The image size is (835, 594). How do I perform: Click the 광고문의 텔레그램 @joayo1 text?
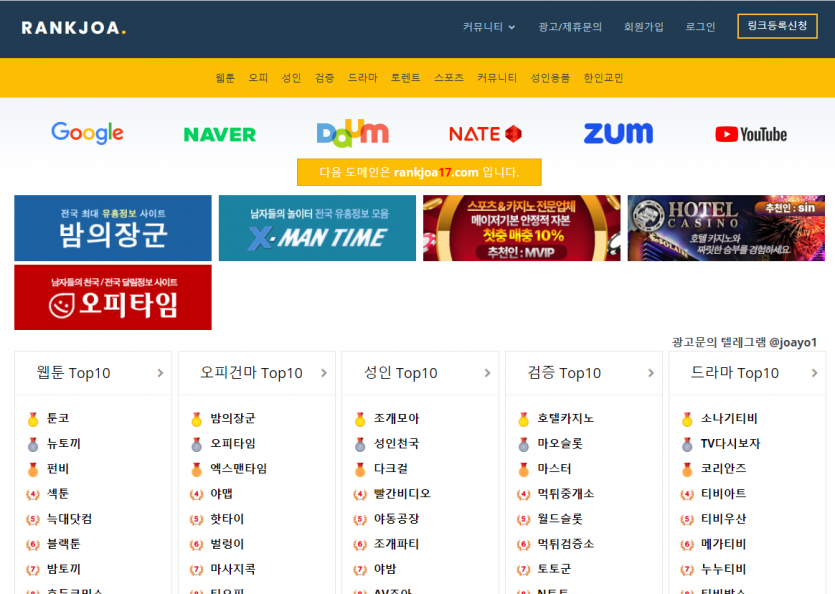point(744,342)
